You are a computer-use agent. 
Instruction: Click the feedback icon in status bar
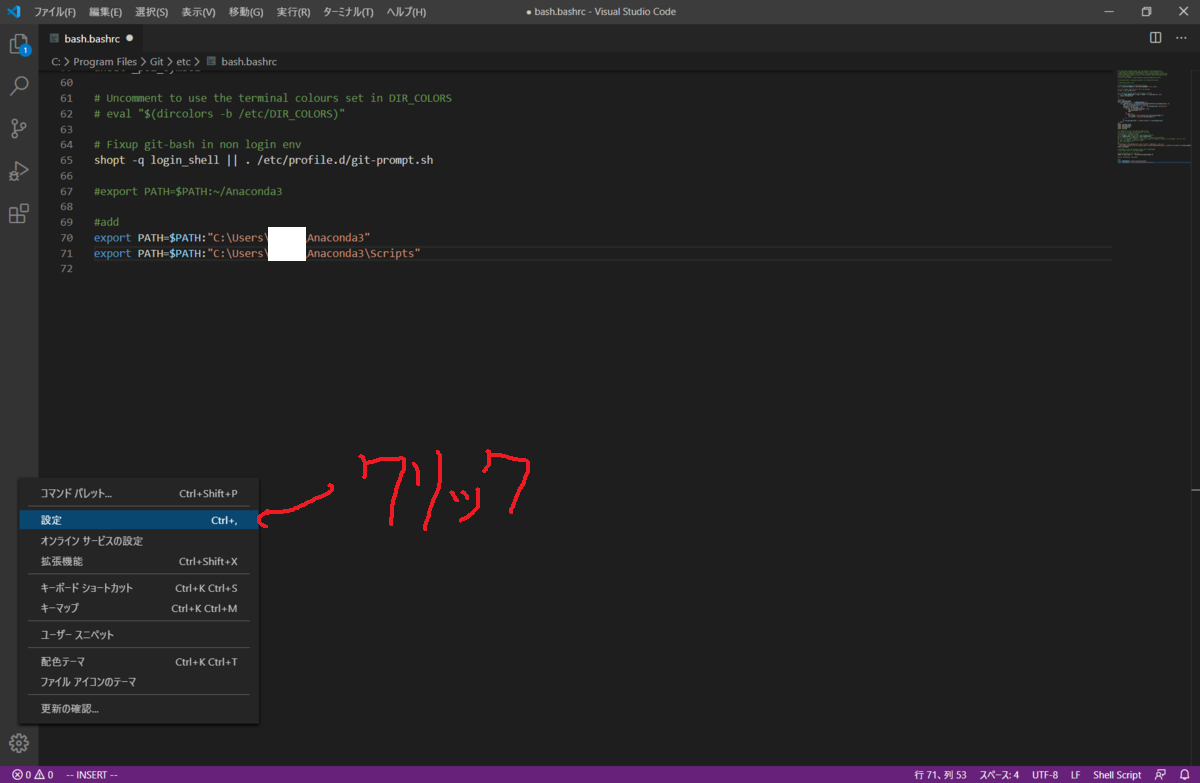pos(1160,775)
